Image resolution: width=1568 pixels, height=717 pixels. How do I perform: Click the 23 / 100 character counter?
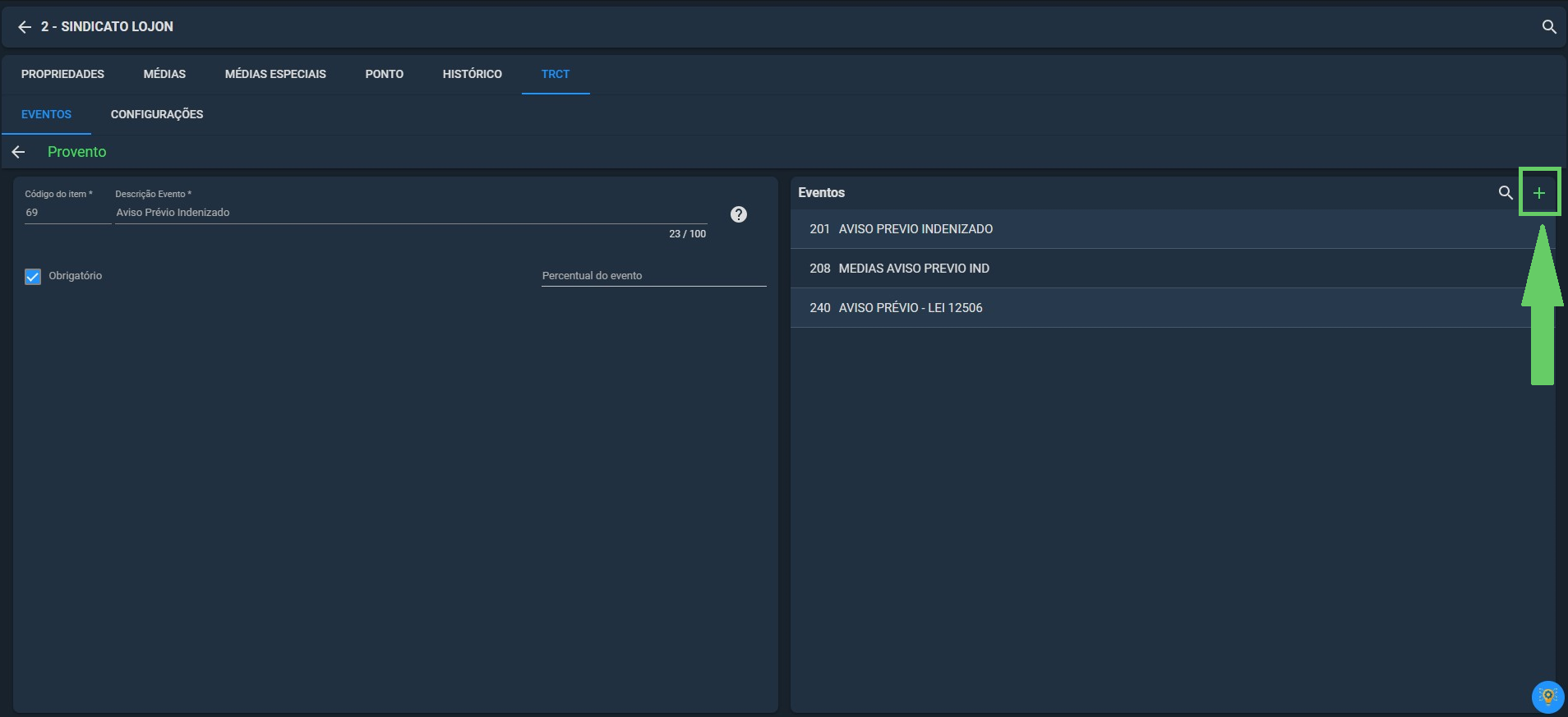[687, 234]
